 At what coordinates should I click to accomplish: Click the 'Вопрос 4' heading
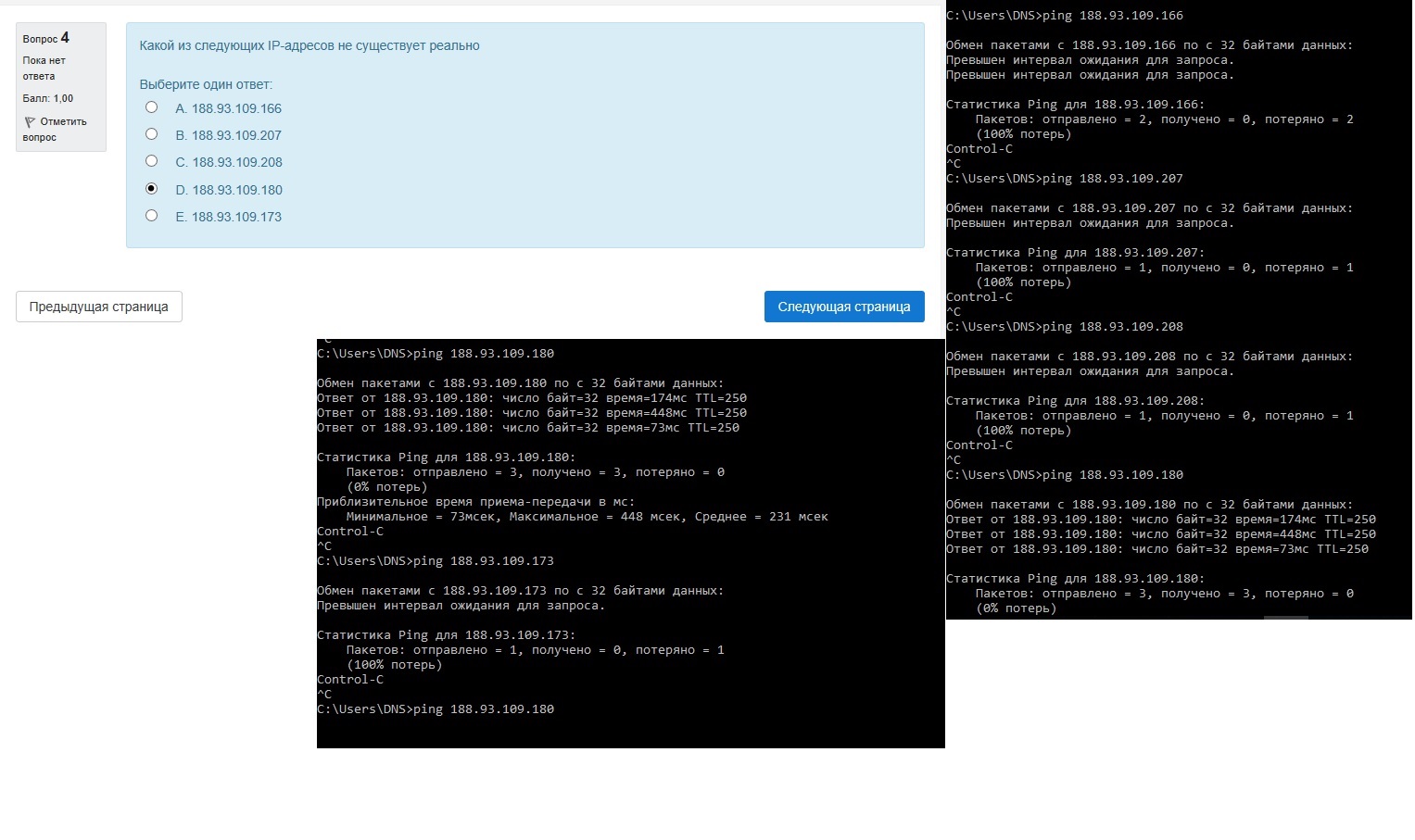[x=46, y=38]
